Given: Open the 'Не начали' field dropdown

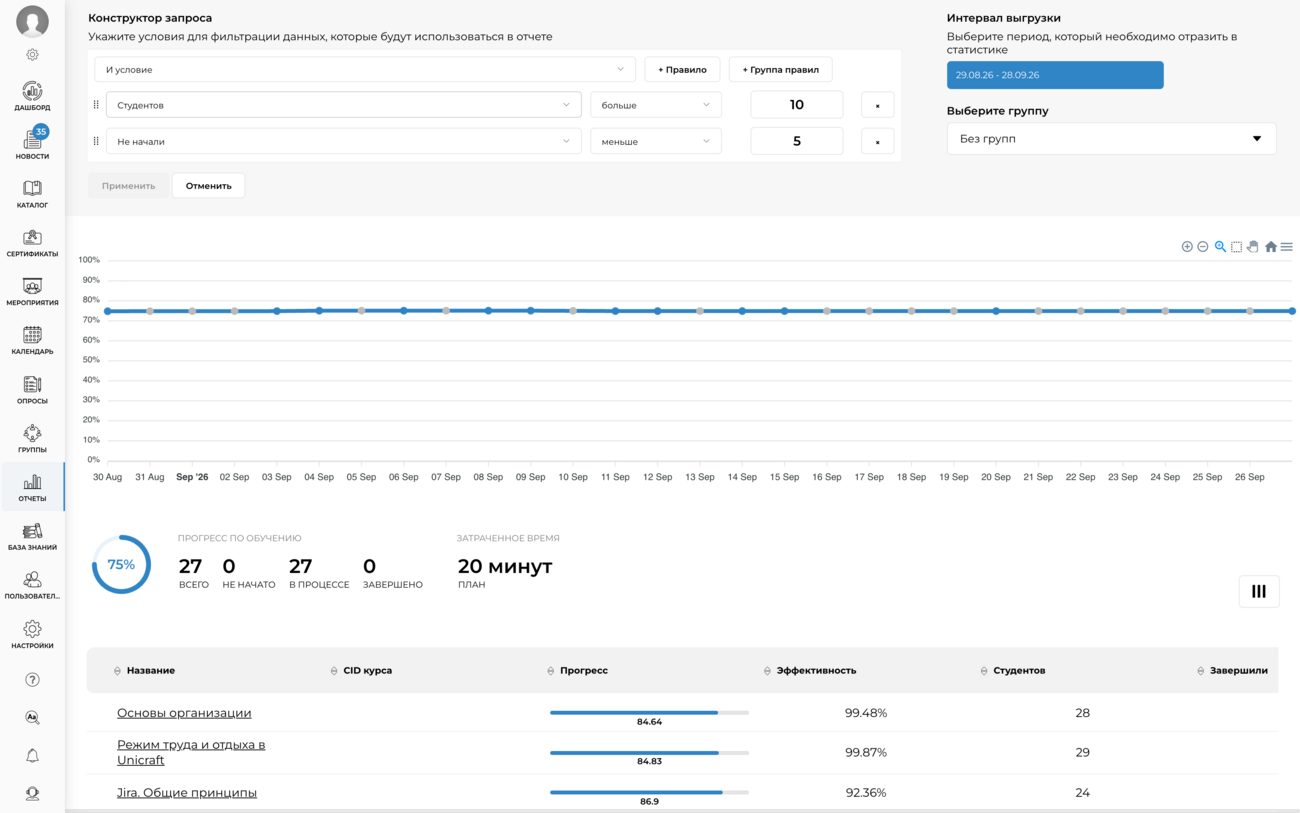Looking at the screenshot, I should [x=343, y=141].
